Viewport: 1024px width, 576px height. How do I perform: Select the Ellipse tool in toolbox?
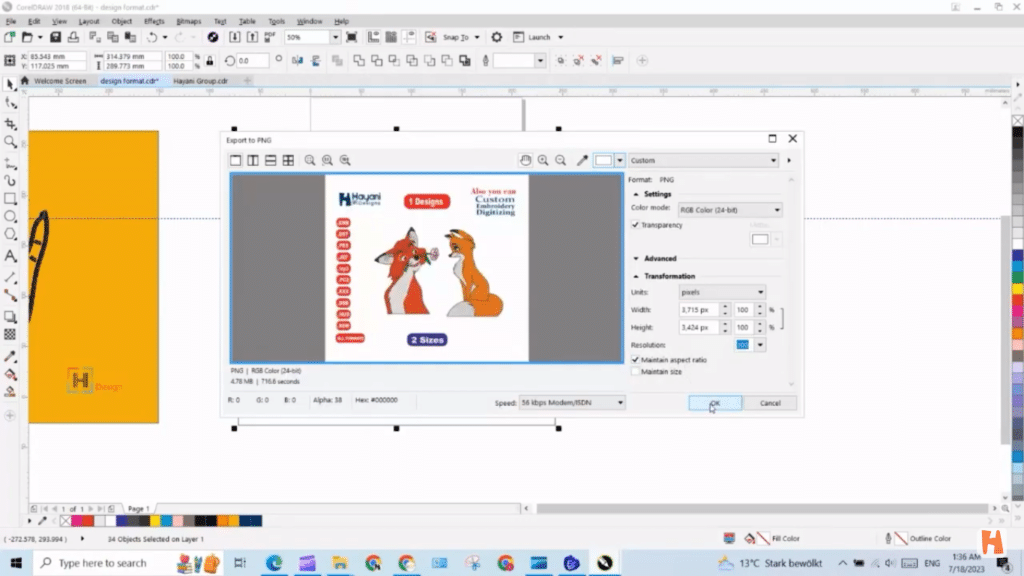(10, 217)
